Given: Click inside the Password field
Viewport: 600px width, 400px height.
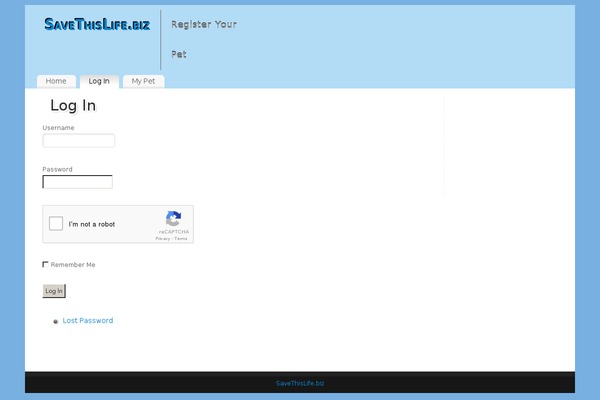Looking at the screenshot, I should [x=77, y=182].
